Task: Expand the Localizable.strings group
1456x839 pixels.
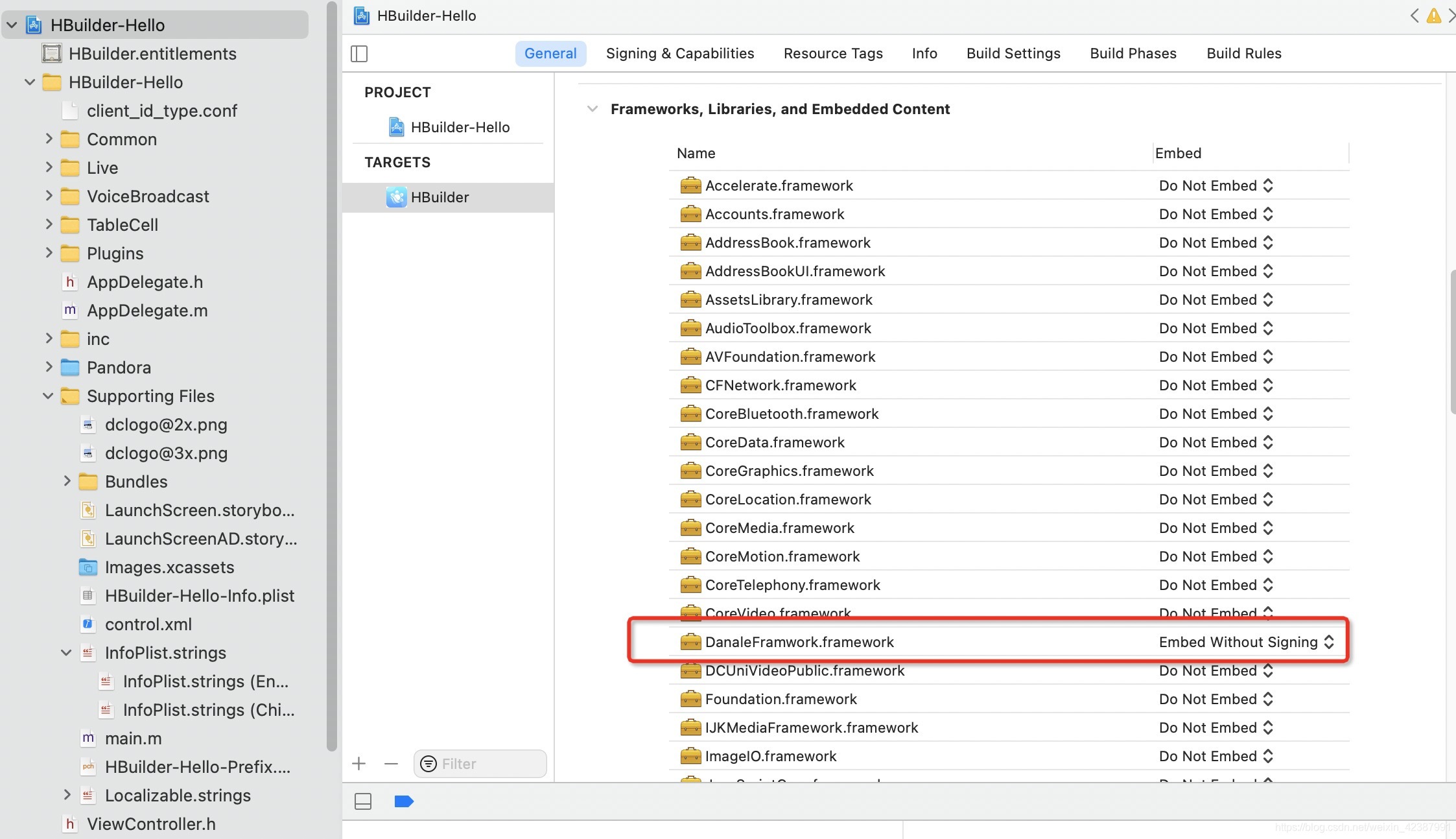Action: click(67, 795)
